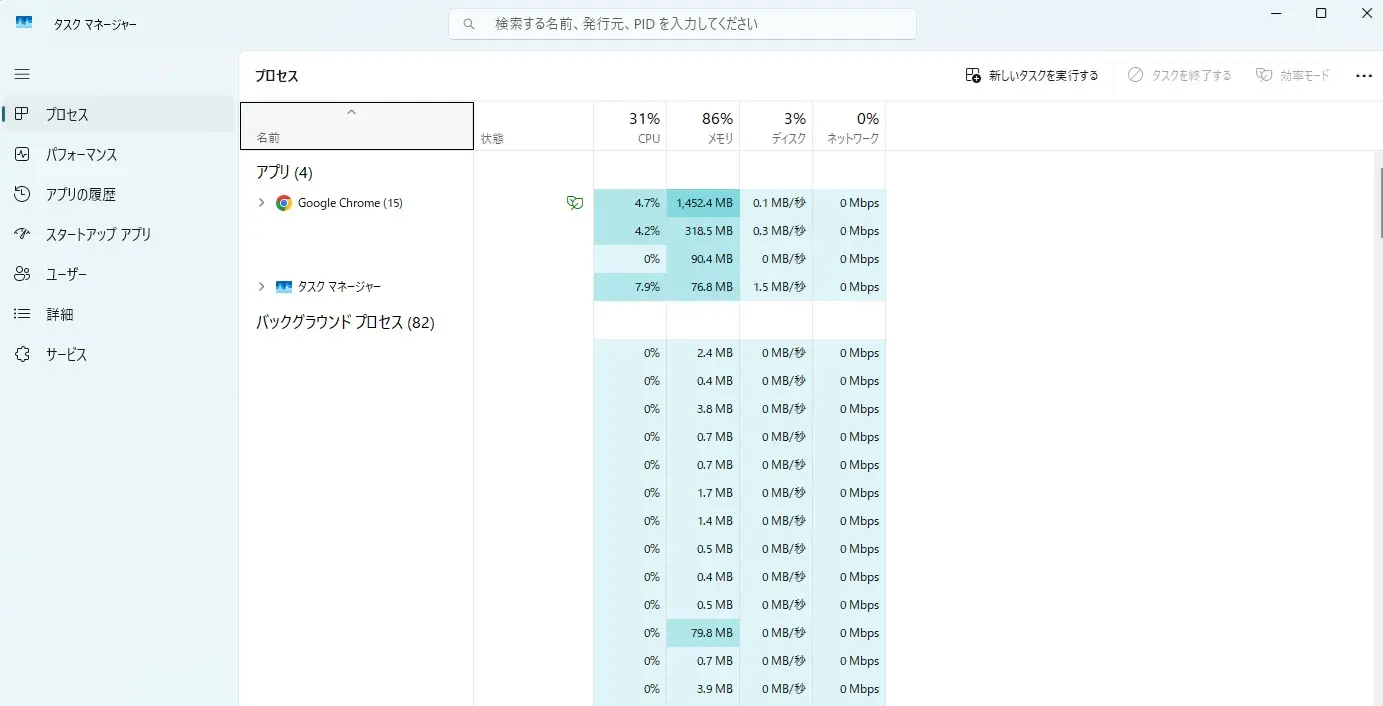Viewport: 1383px width, 706px height.
Task: Click the スタートアップ アプリ gauge icon
Action: point(22,234)
